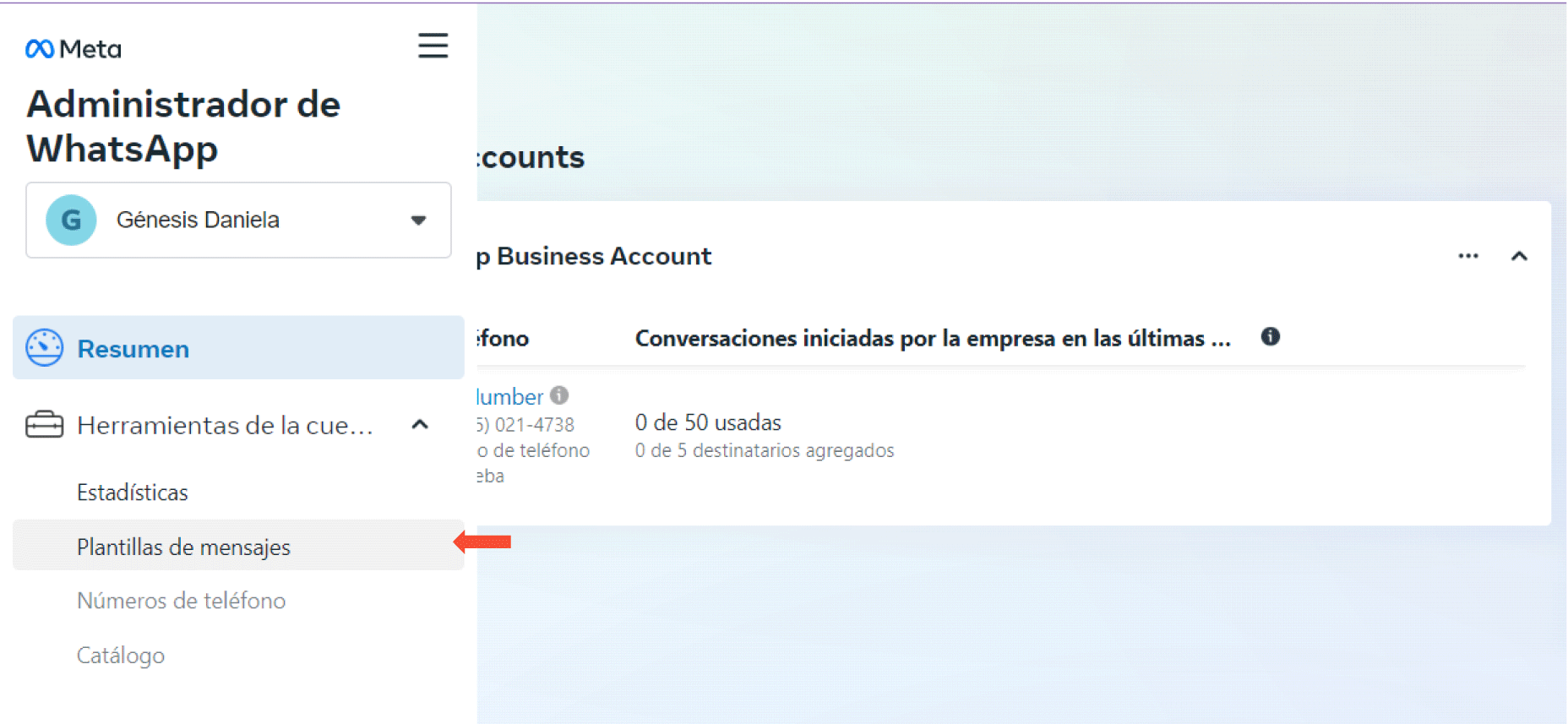Collapse Herramientas de la cuenta section
The height and width of the screenshot is (724, 1568).
tap(420, 424)
